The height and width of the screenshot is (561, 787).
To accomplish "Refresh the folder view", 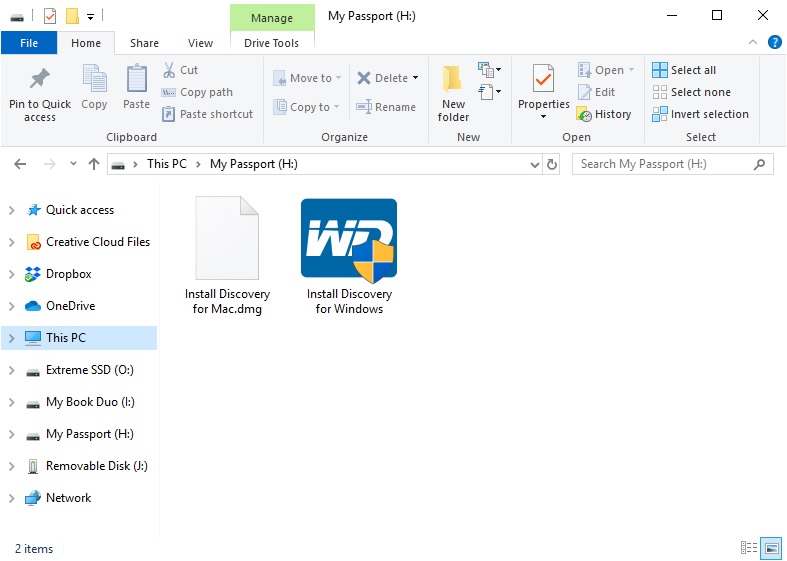I will point(552,165).
